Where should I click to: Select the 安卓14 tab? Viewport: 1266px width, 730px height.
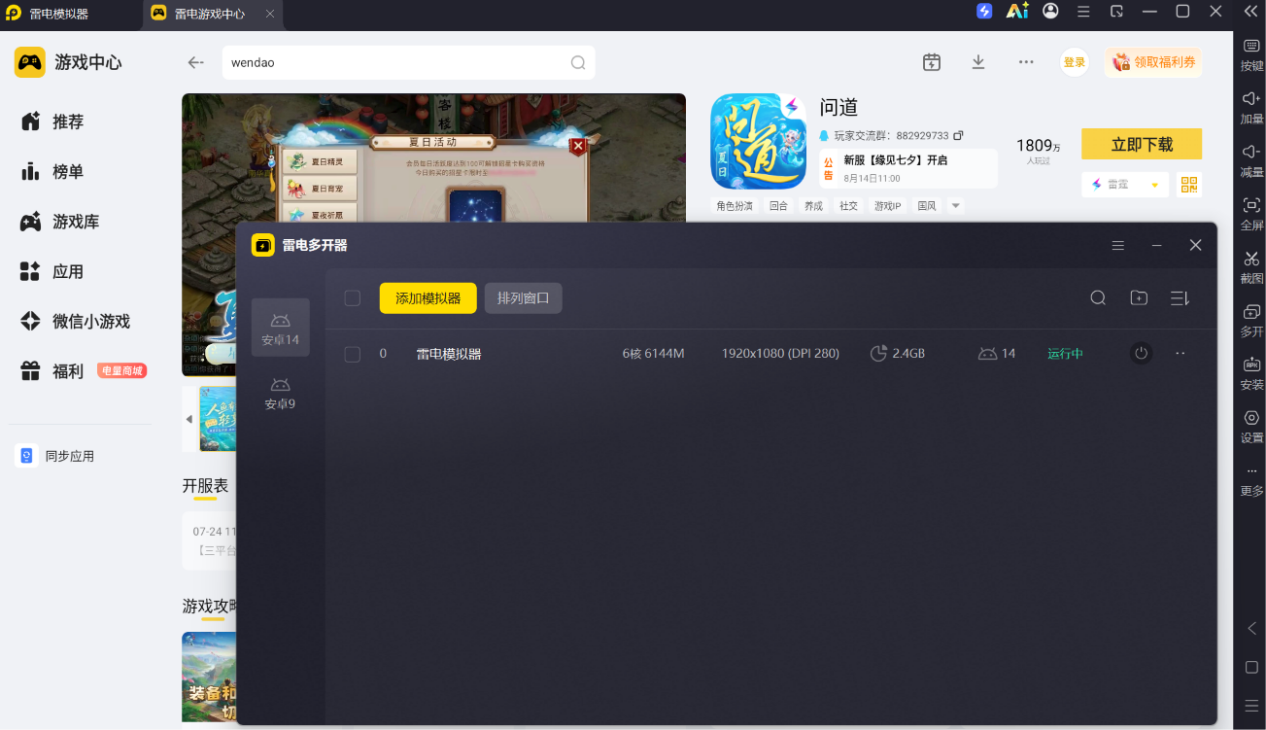pyautogui.click(x=280, y=328)
